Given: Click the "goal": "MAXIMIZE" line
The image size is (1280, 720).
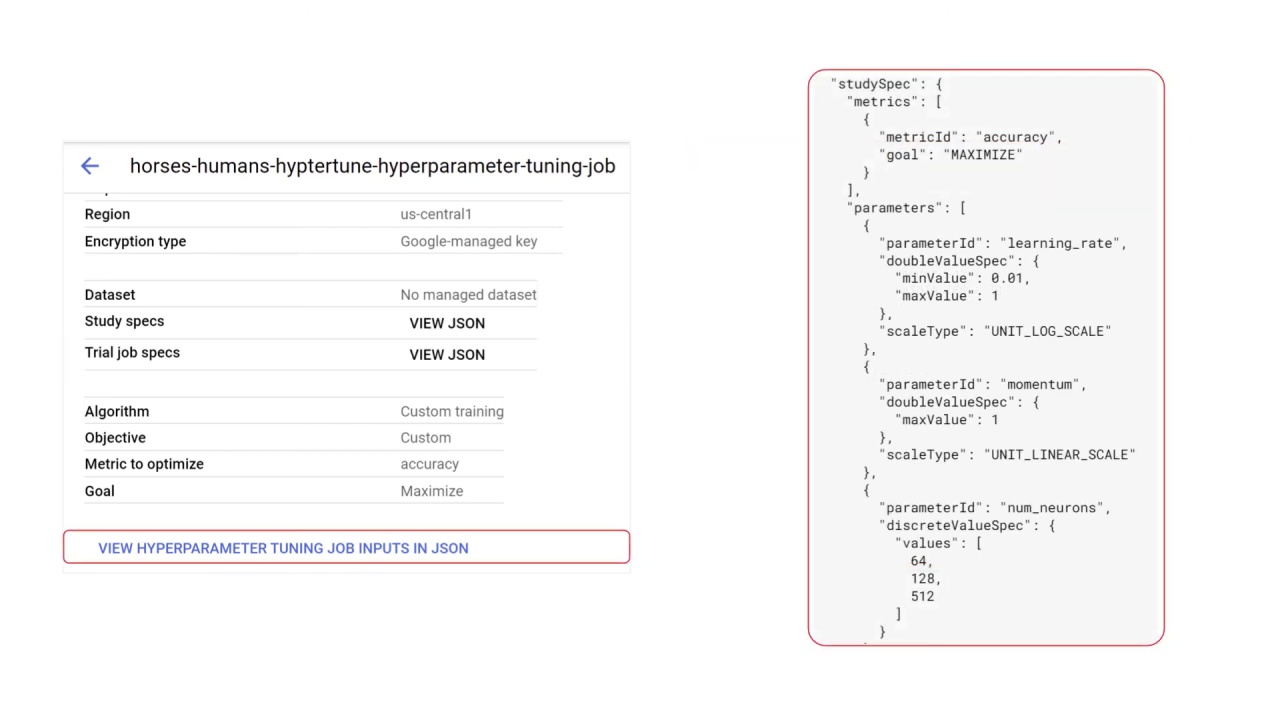Looking at the screenshot, I should coord(951,155).
